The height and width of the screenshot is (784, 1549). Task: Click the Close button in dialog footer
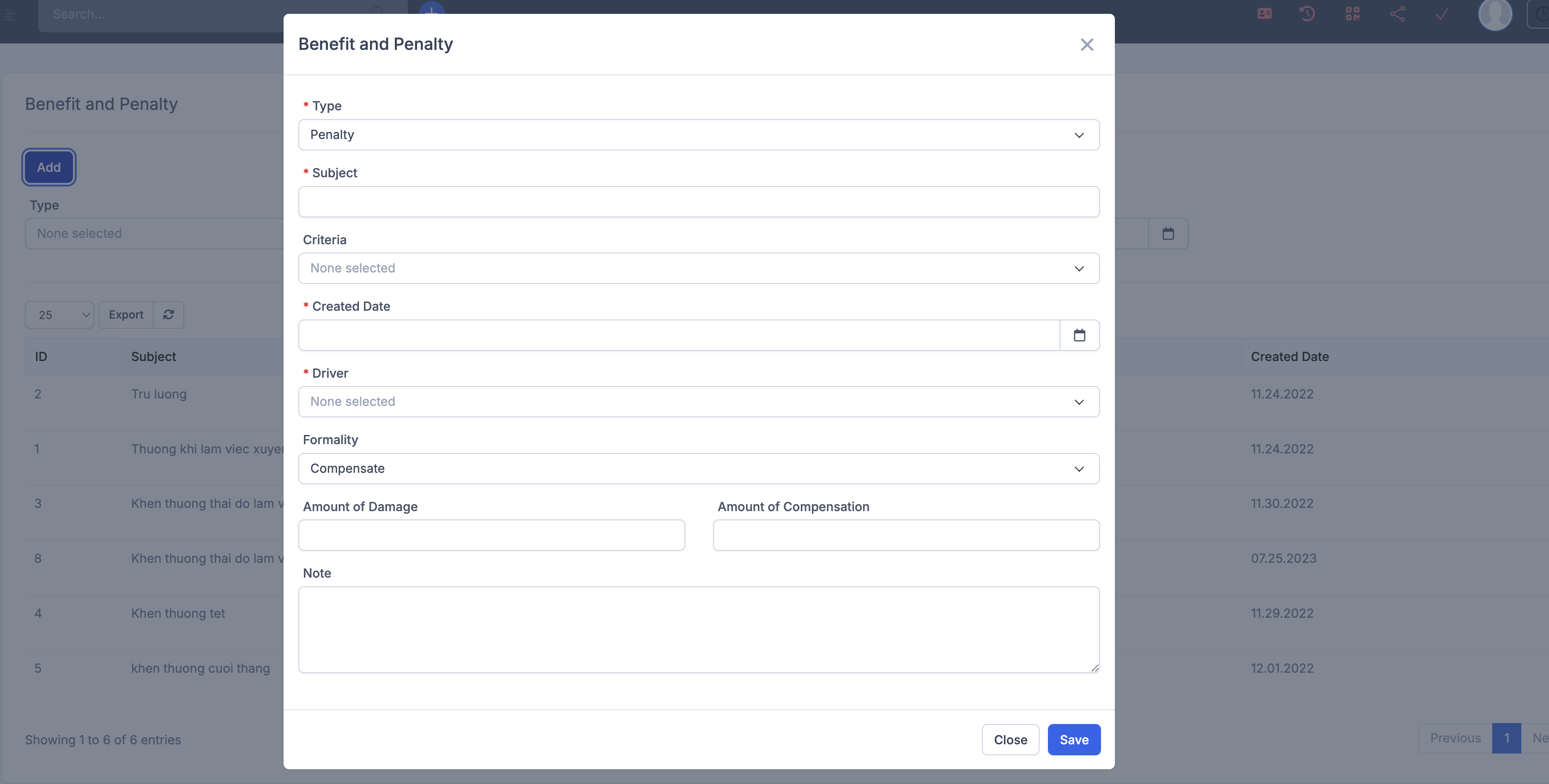(x=1010, y=740)
